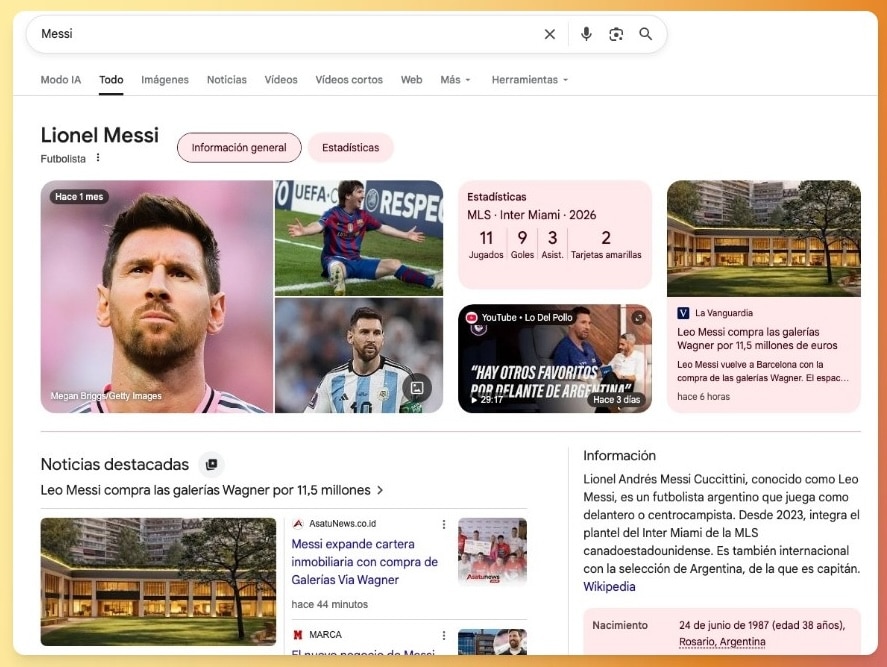Clear the search box with the X icon

coord(549,34)
